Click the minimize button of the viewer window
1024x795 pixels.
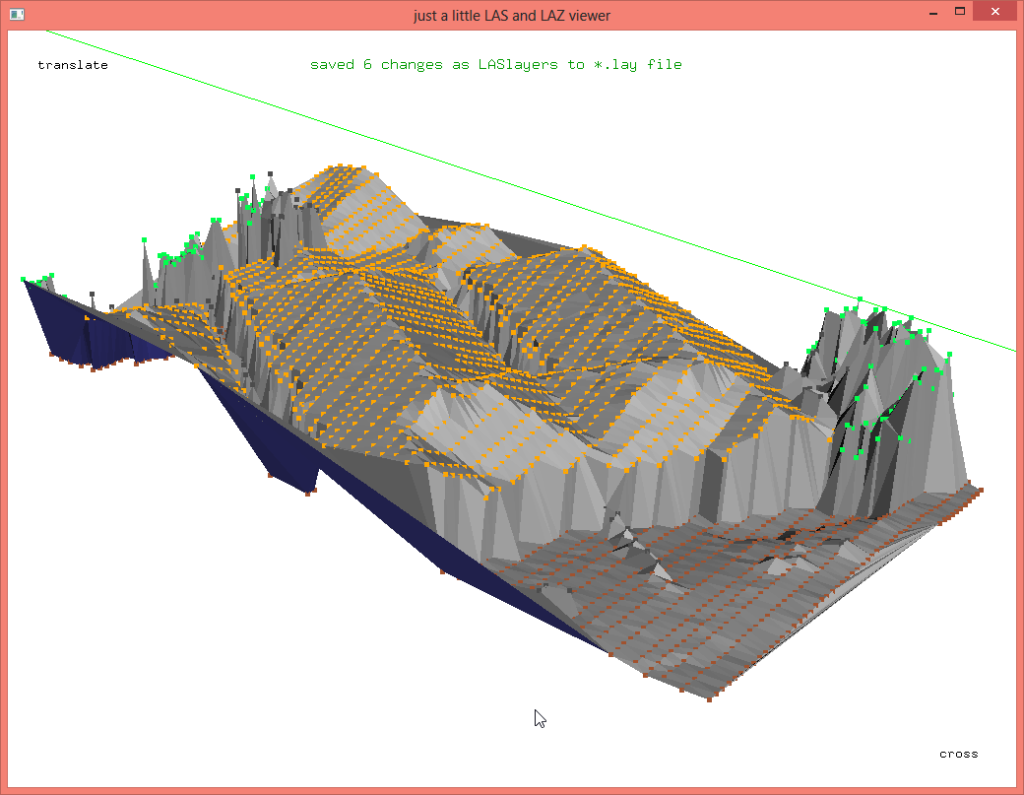click(x=932, y=12)
